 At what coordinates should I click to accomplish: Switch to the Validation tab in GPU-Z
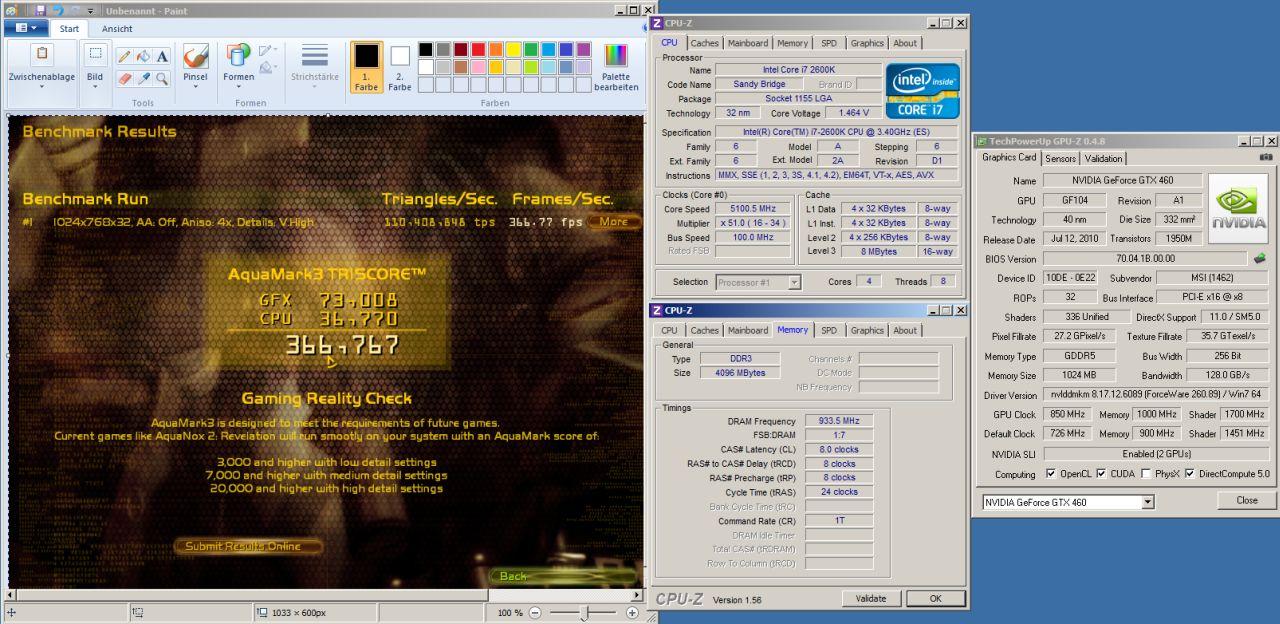(x=1103, y=158)
